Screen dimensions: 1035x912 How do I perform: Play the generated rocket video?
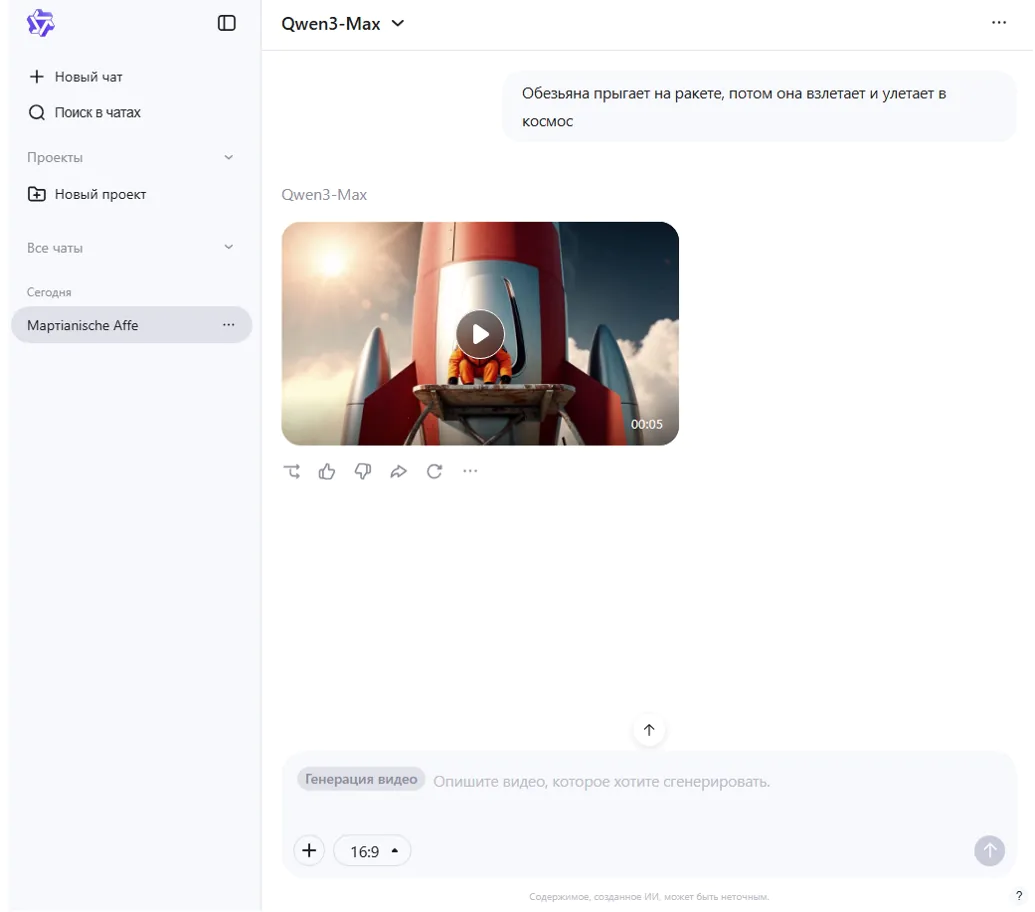[480, 334]
